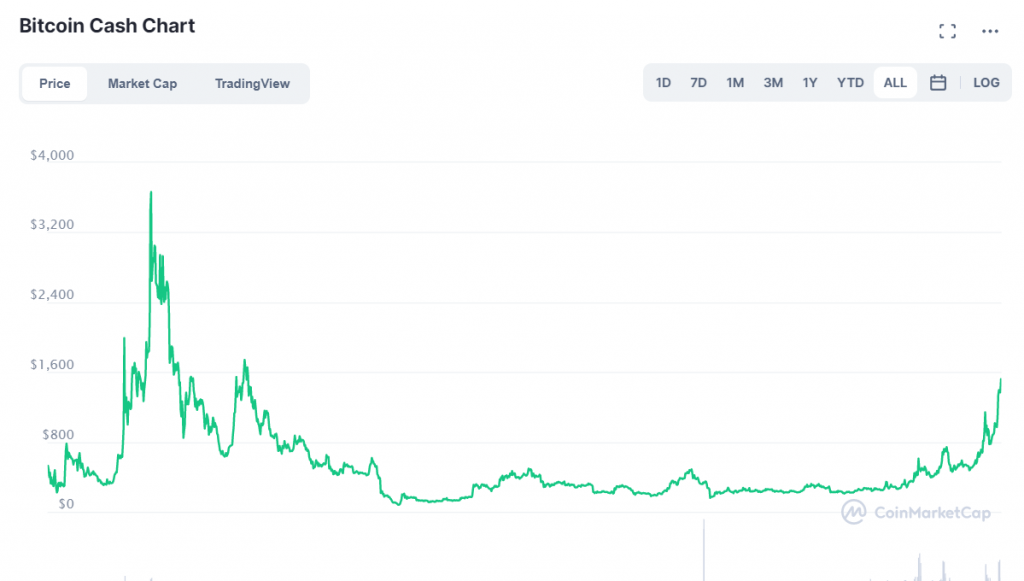Select the ALL time range button
Screen dimensions: 1024x581
click(894, 82)
